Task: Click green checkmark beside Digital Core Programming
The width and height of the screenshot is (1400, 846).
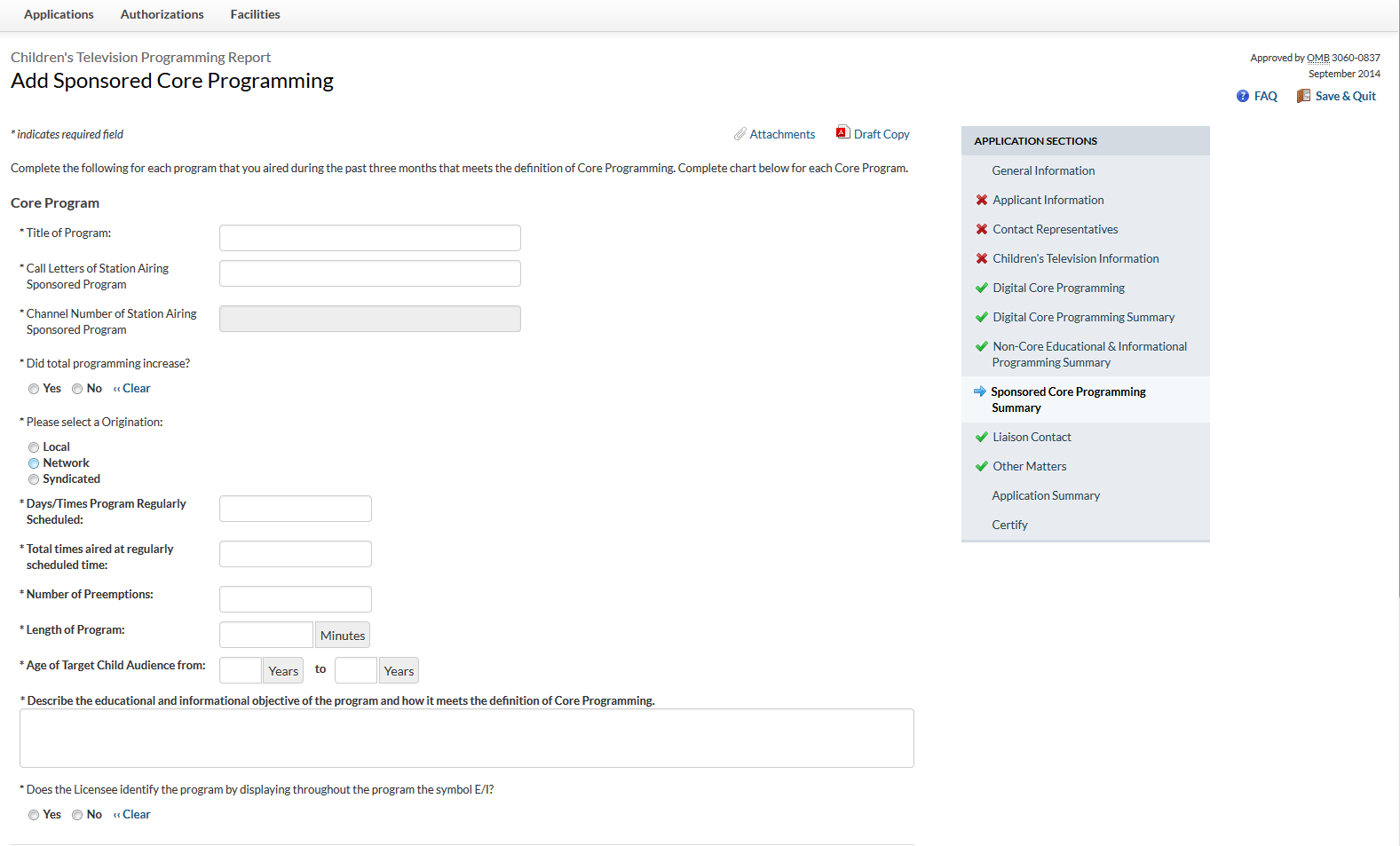Action: point(982,288)
